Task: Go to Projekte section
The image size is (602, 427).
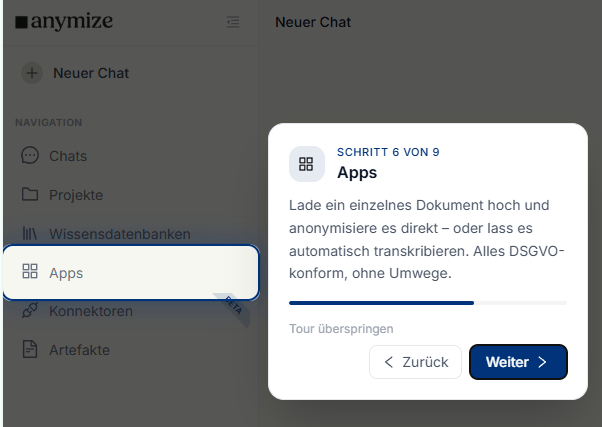Action: pos(76,195)
